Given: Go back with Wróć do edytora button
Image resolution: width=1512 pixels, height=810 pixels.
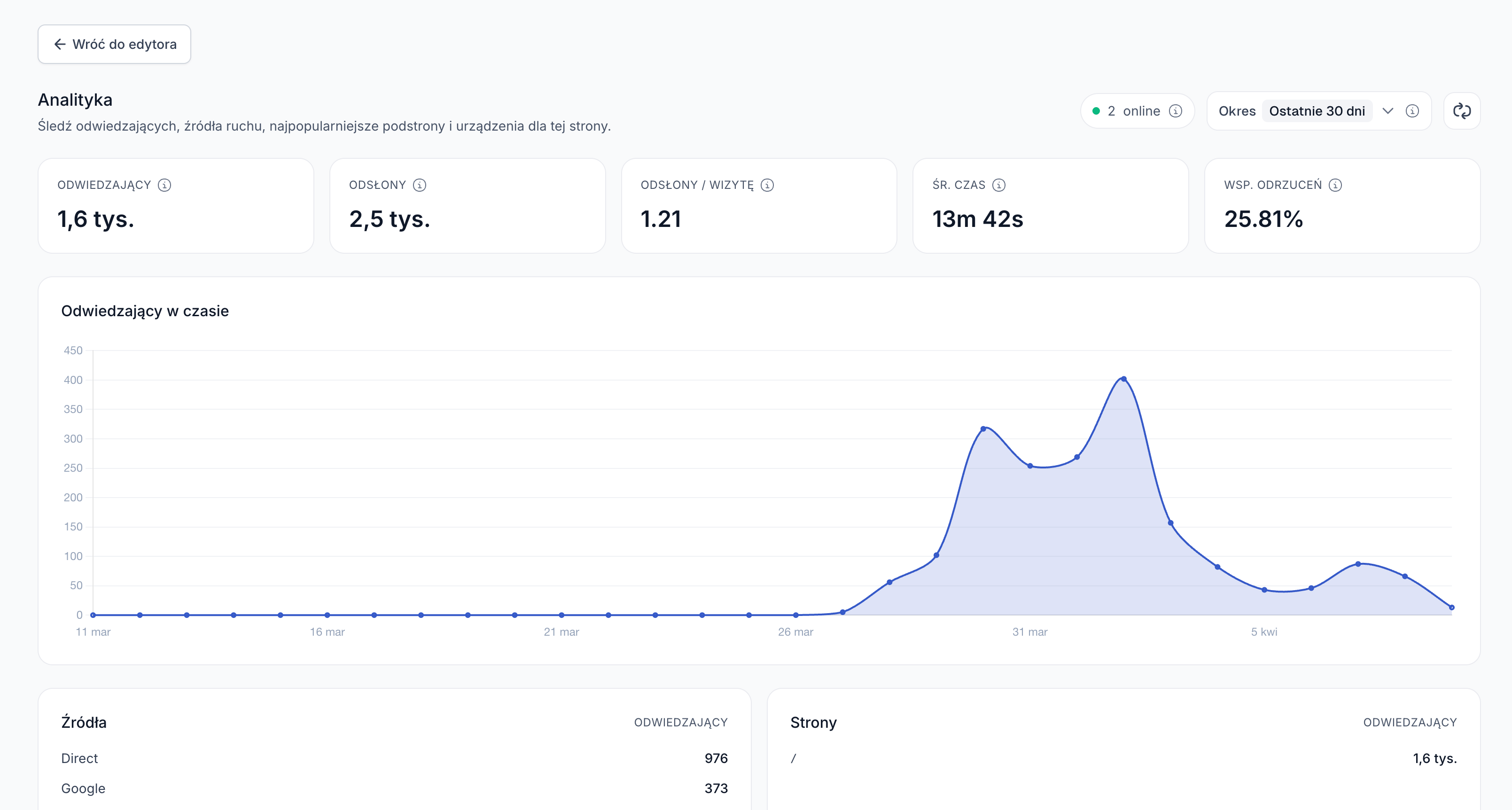Looking at the screenshot, I should (115, 44).
